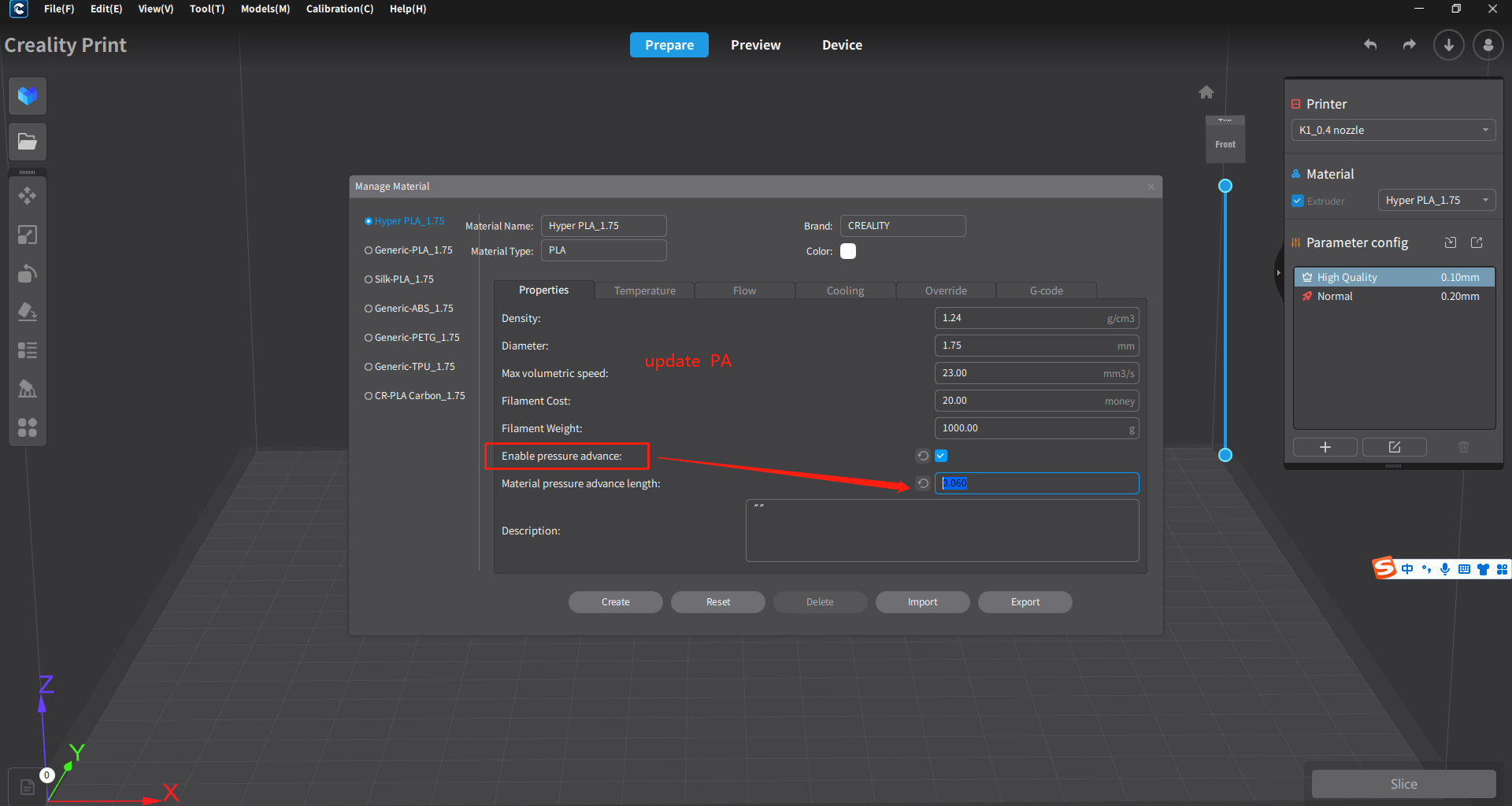
Task: Open file with the folder icon
Action: pyautogui.click(x=28, y=142)
